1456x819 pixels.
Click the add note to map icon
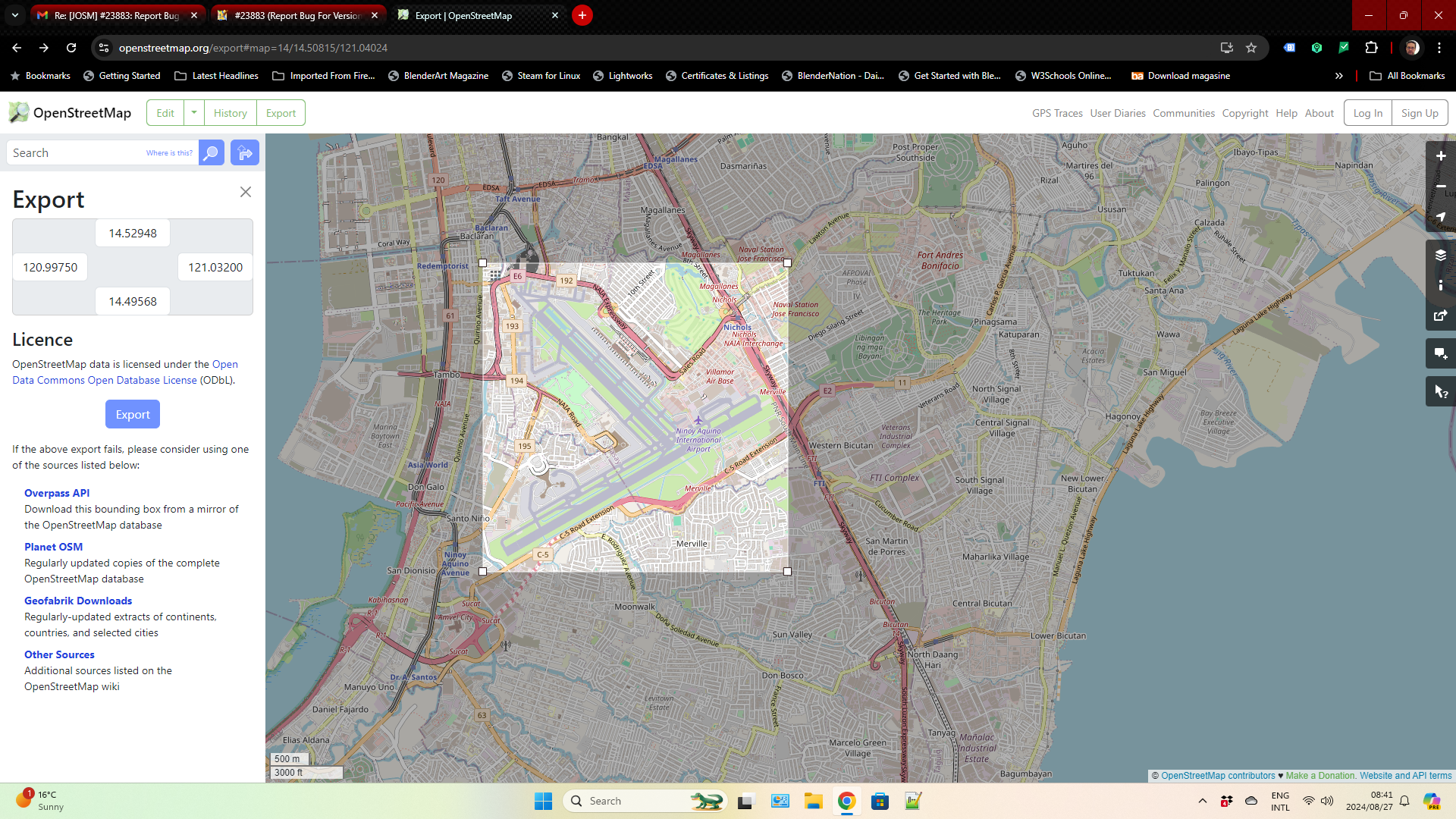(1440, 353)
